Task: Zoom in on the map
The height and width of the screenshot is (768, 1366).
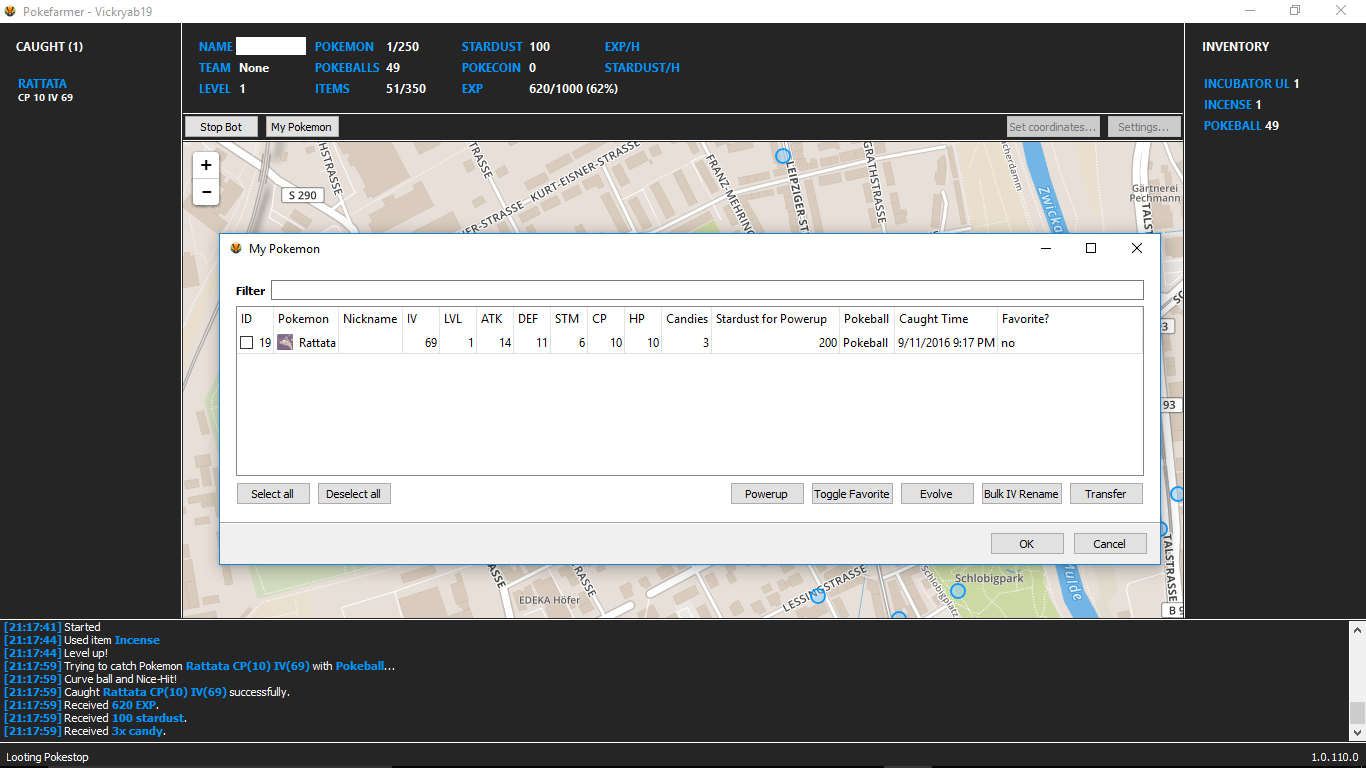Action: [206, 166]
